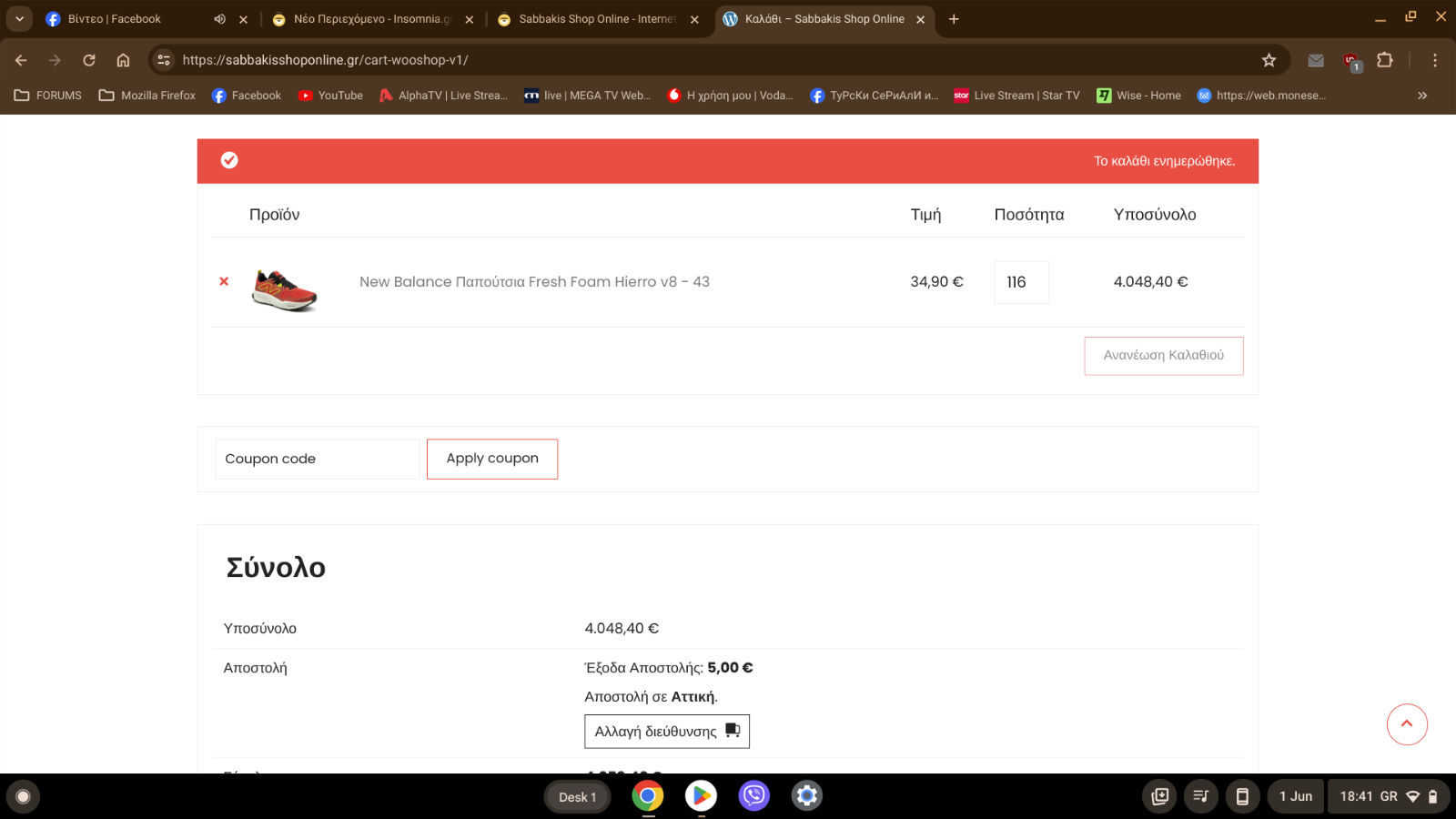This screenshot has height=819, width=1456.
Task: Open the Star TV Live Stream bookmark
Action: point(1016,96)
